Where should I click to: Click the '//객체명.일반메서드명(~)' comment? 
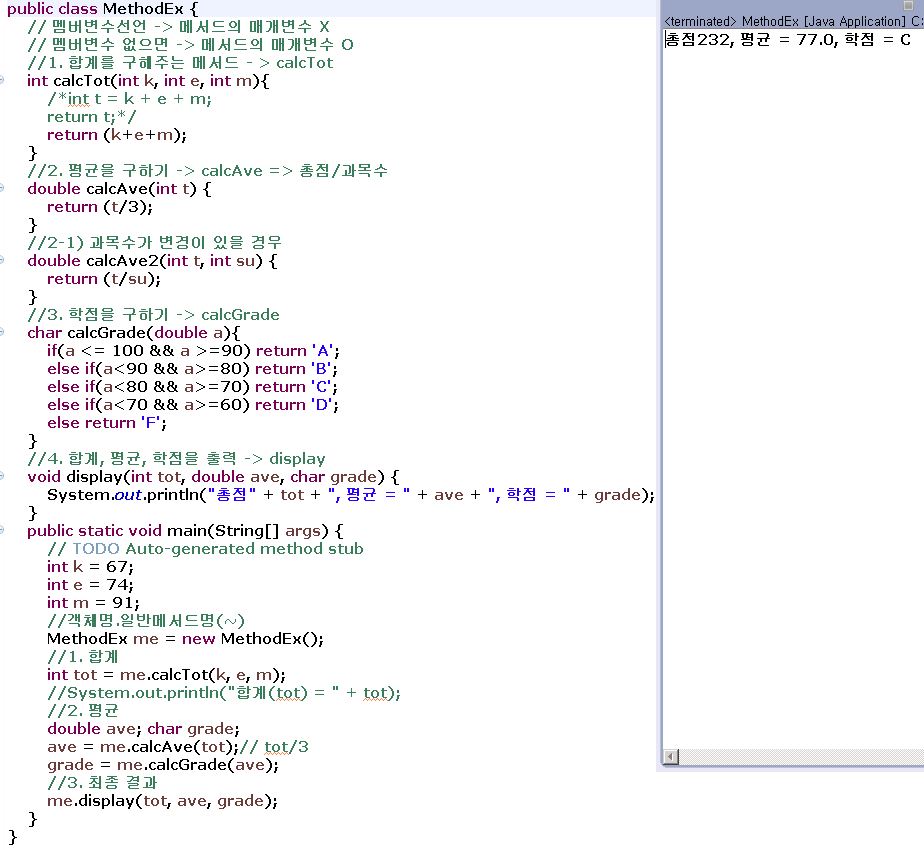(x=146, y=621)
